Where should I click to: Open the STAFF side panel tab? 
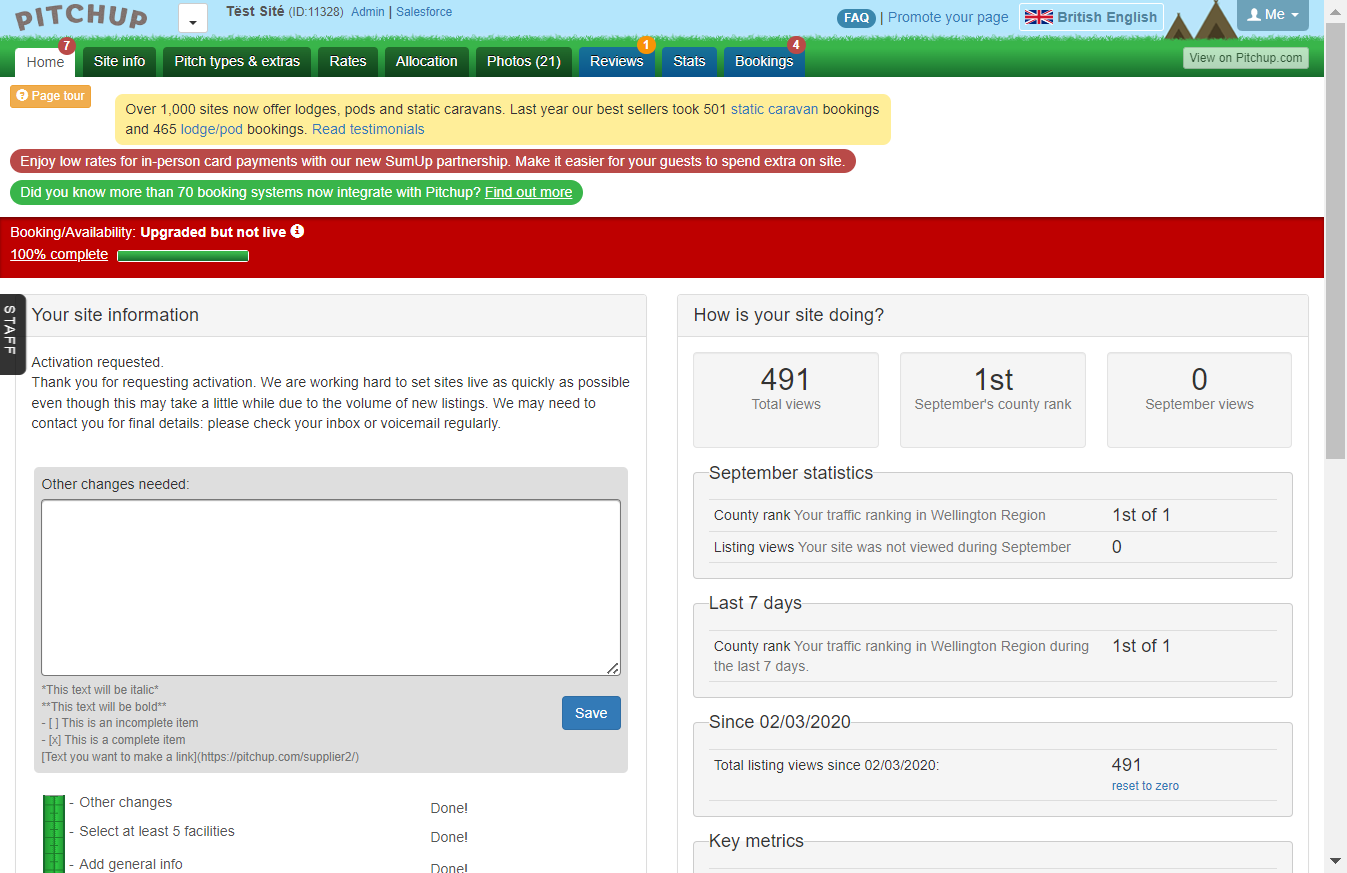coord(12,334)
